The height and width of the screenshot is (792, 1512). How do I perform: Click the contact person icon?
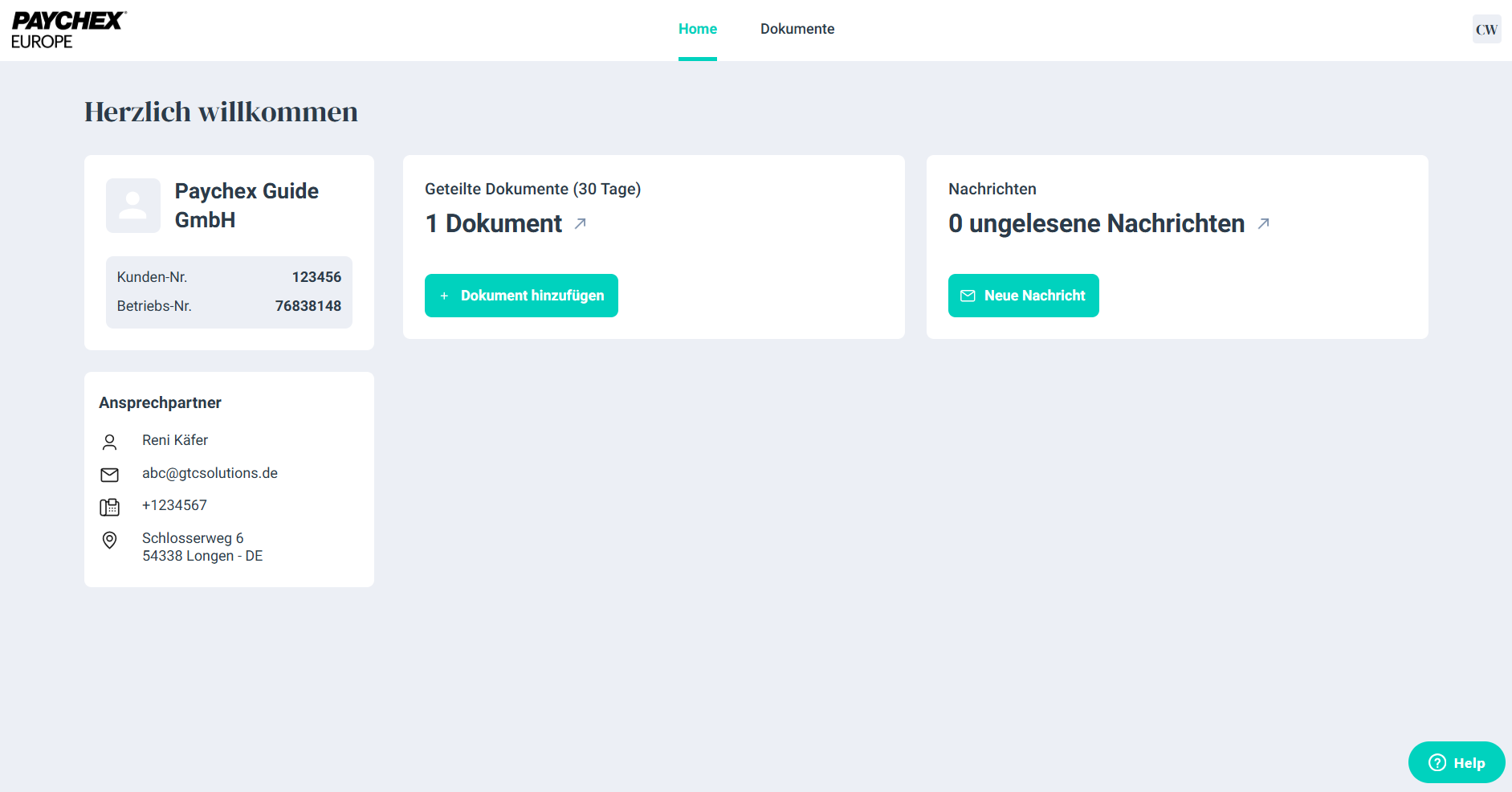pos(110,442)
